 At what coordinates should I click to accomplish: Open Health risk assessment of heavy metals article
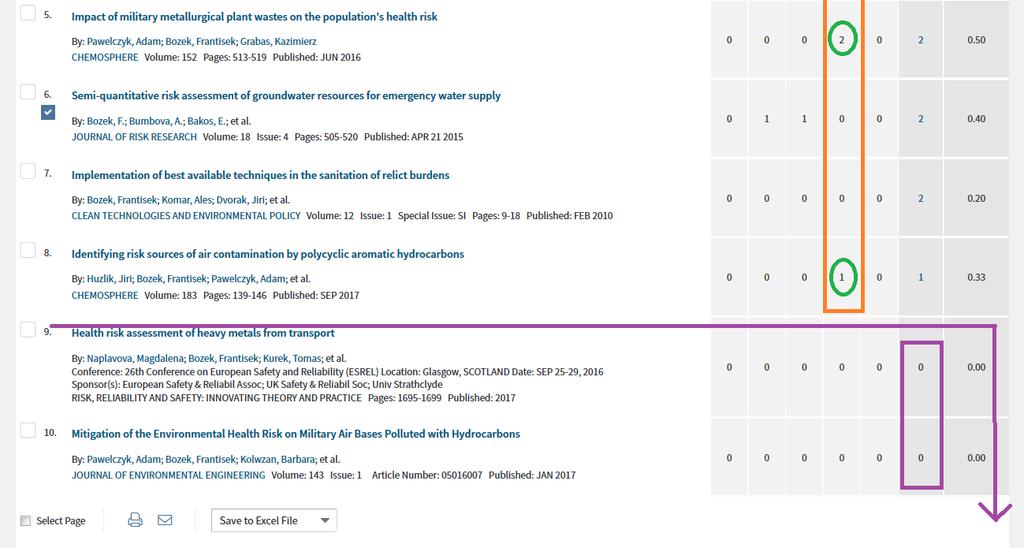202,333
